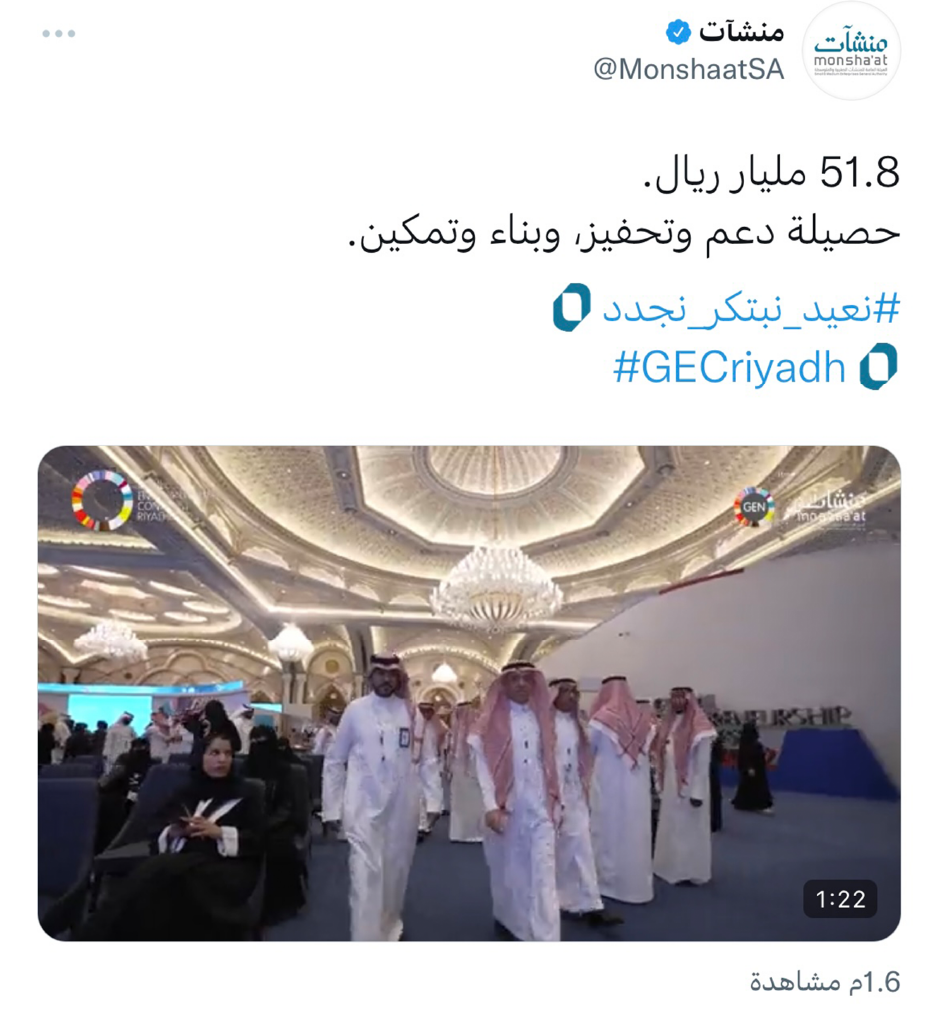
Task: Open the #GECriyadh hashtag
Action: pos(730,367)
